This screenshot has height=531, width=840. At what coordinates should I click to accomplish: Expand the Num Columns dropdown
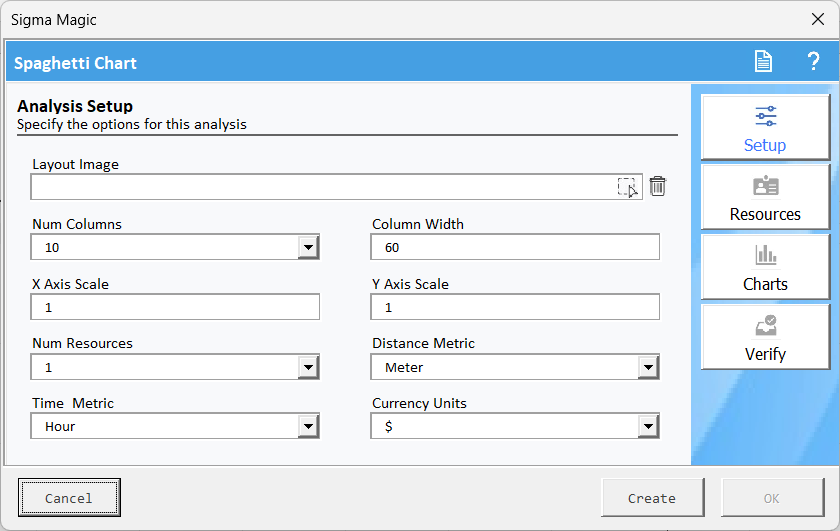[308, 247]
